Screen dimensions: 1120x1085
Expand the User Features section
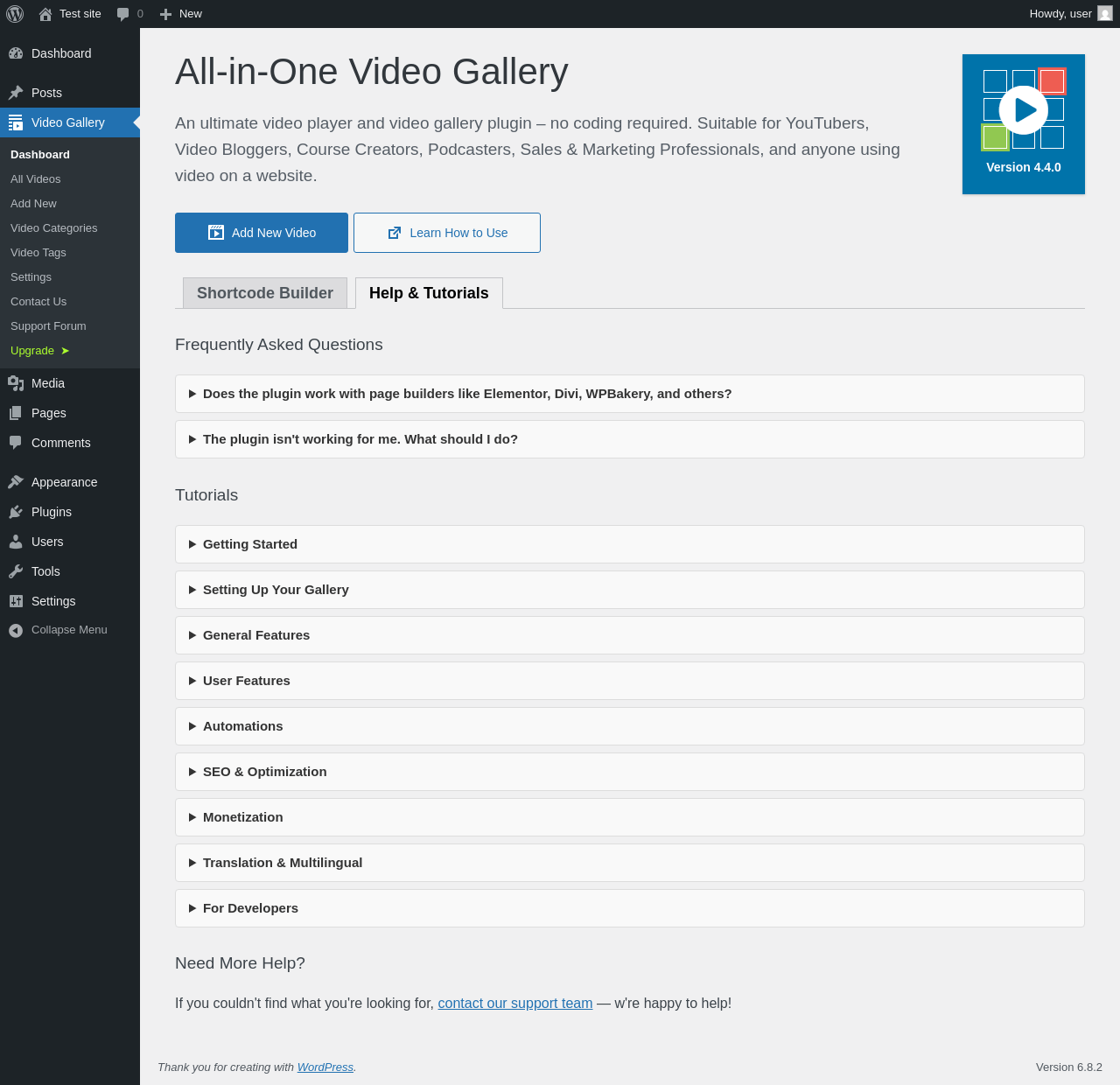(630, 681)
